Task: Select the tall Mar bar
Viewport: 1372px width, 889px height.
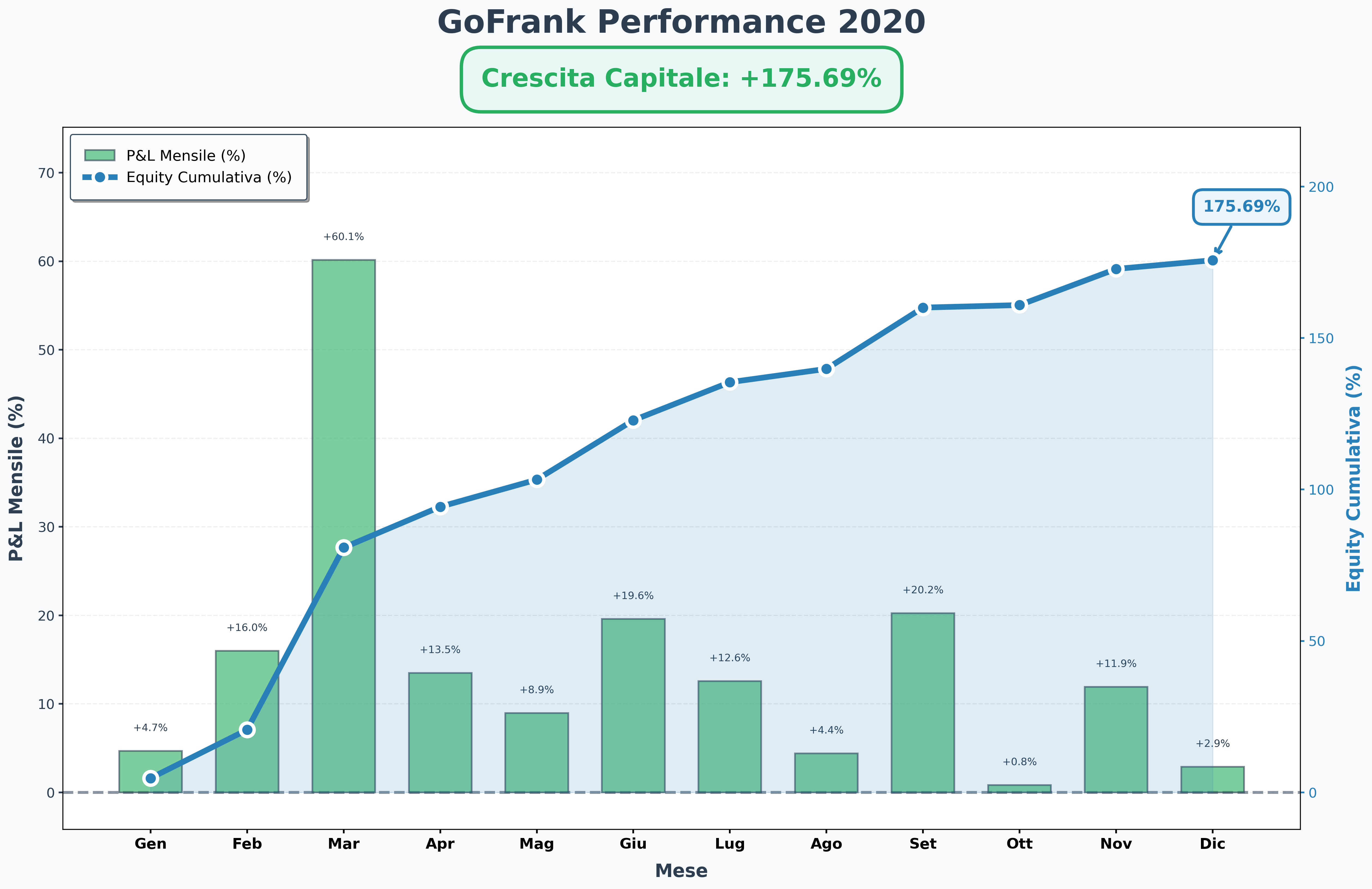Action: pos(343,526)
